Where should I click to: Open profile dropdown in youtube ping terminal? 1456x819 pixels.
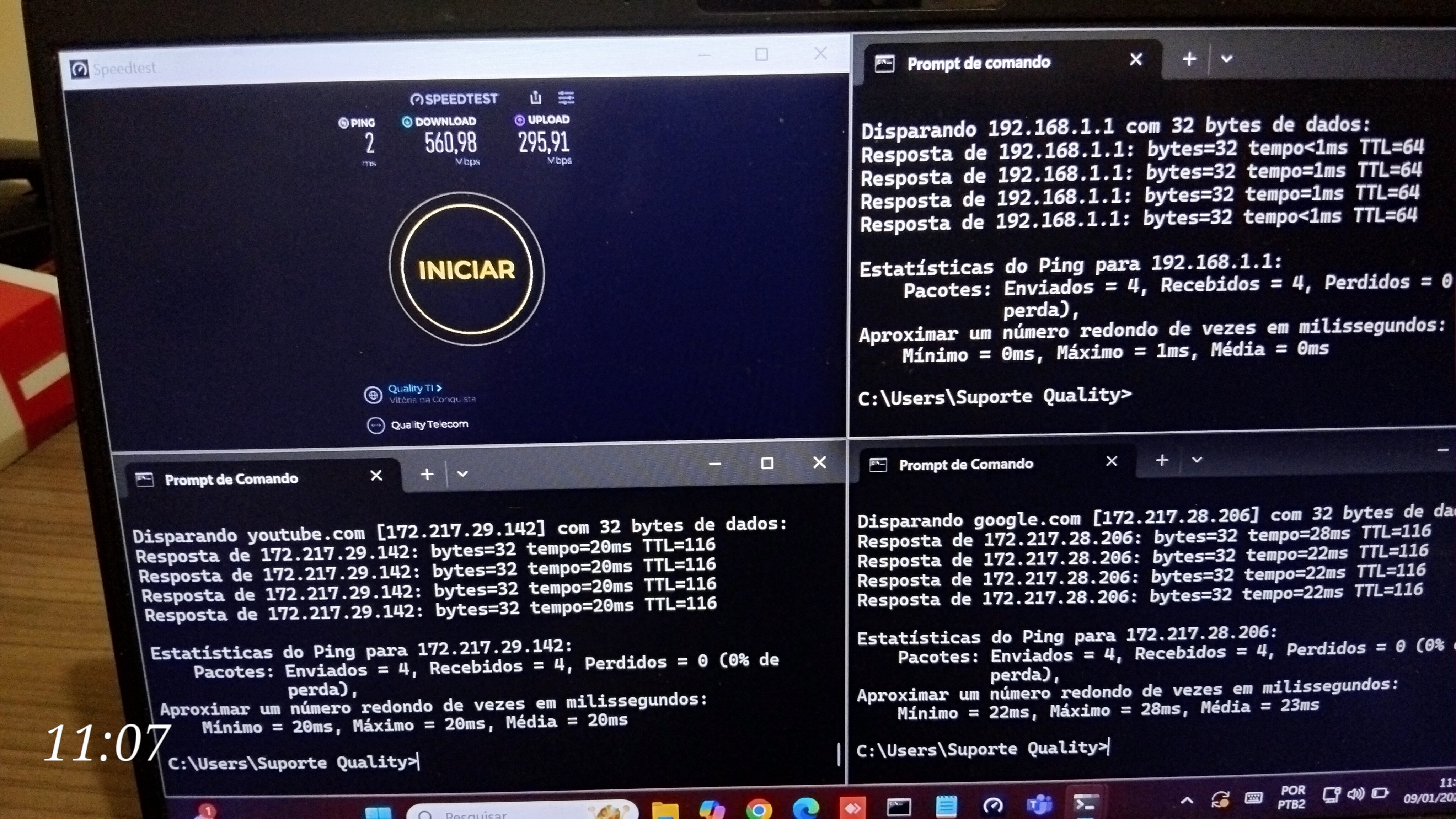(462, 474)
